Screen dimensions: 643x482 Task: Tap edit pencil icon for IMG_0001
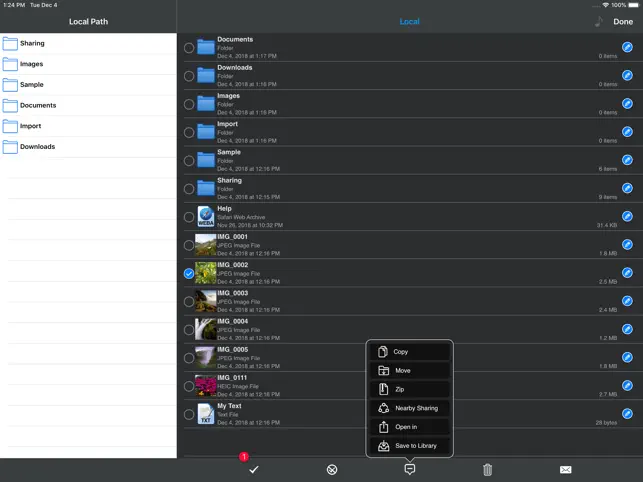click(x=627, y=244)
